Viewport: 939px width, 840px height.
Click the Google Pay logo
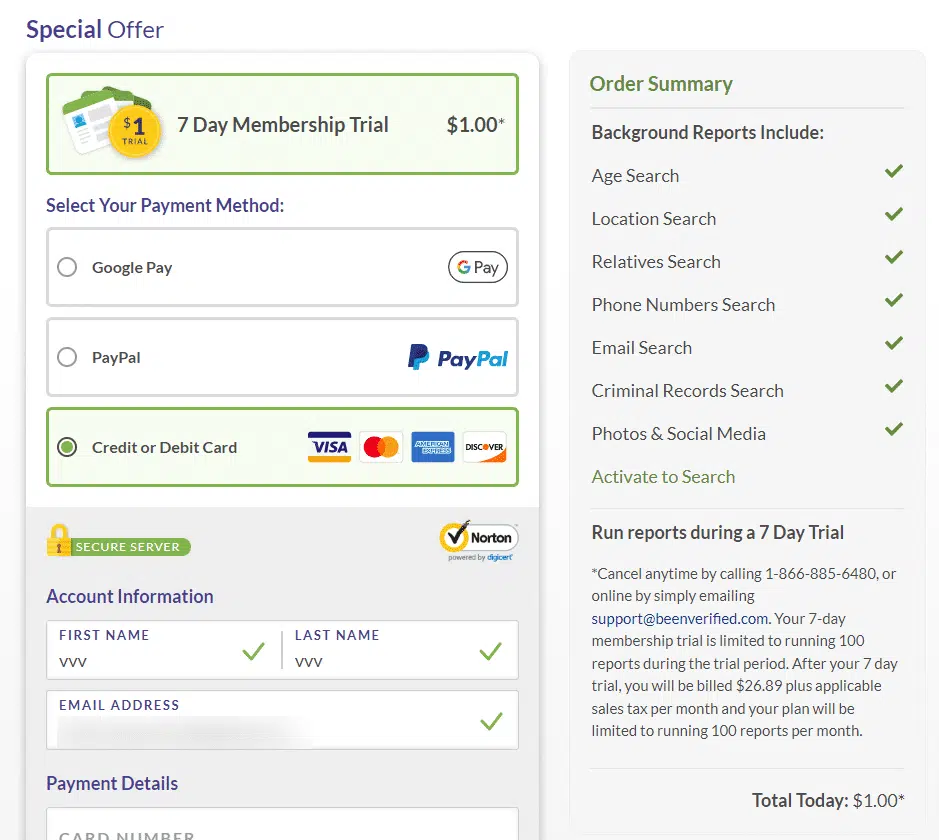[x=477, y=267]
